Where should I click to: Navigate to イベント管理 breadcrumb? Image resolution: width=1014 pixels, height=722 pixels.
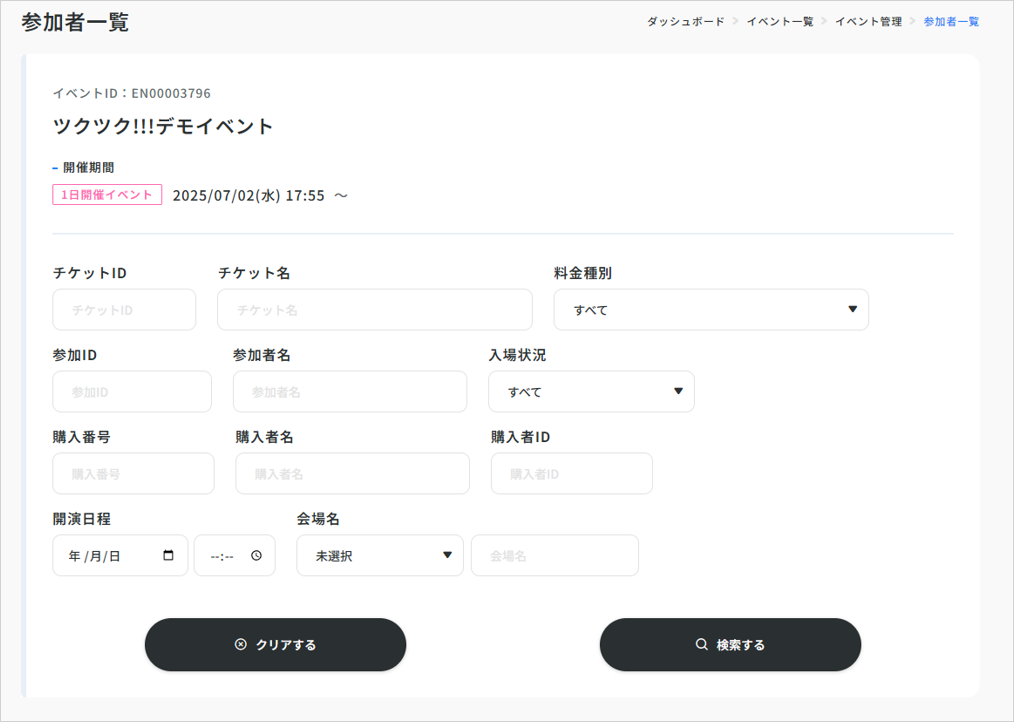pyautogui.click(x=868, y=21)
